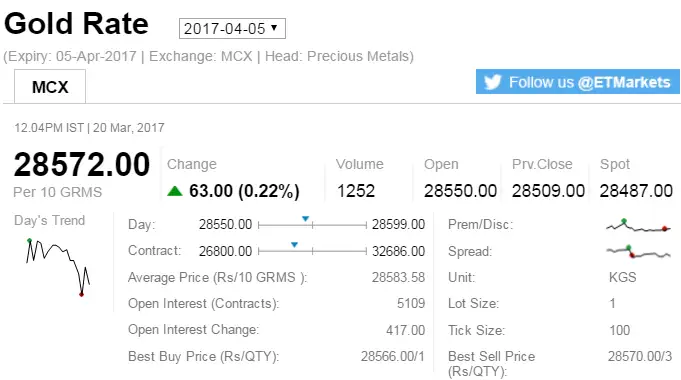Click the green up-arrow change icon
Viewport: 681px width, 380px height.
pyautogui.click(x=175, y=191)
